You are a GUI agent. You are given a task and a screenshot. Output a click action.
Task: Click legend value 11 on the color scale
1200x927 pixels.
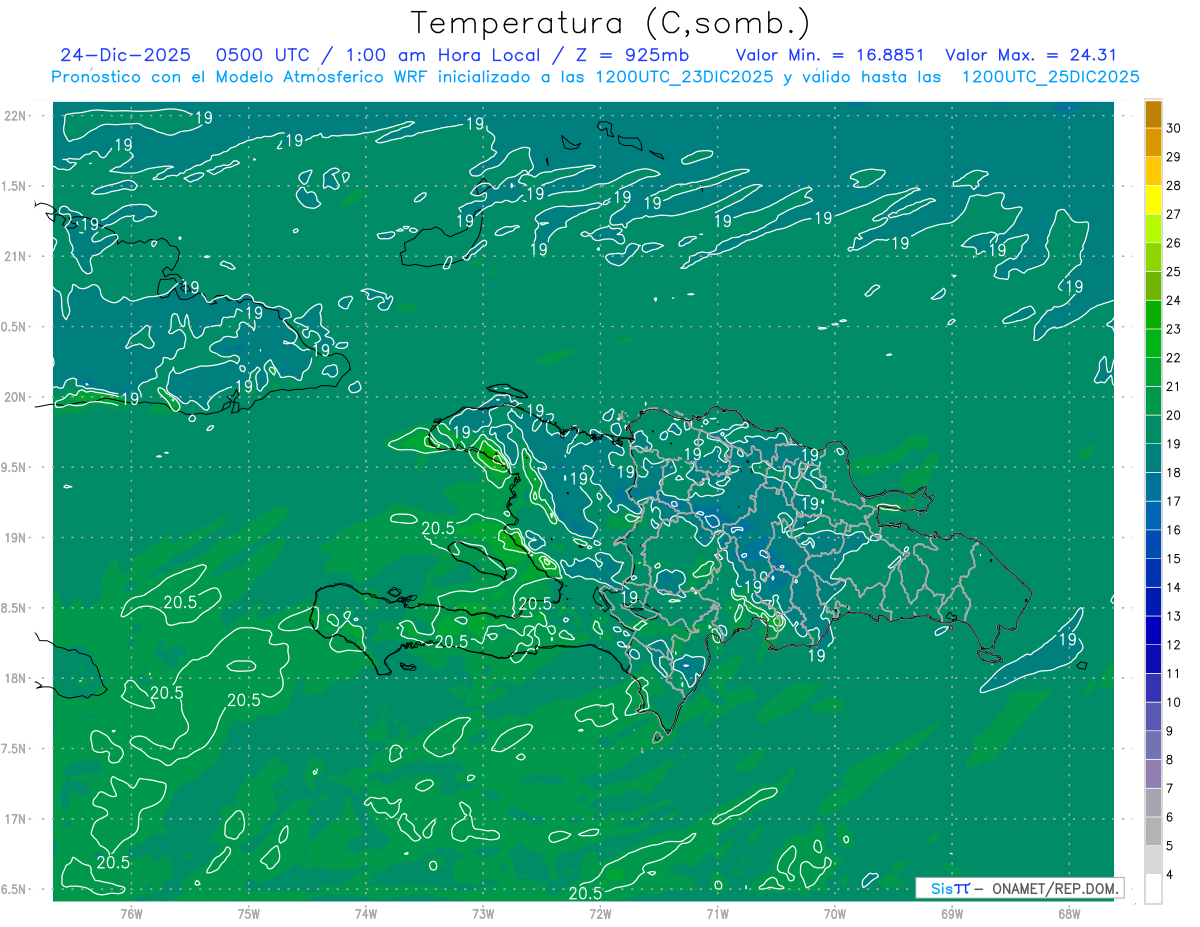point(1174,673)
